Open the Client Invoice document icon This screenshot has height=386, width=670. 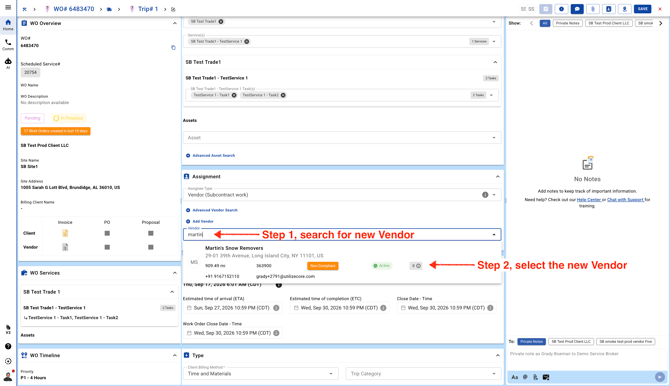(x=65, y=233)
